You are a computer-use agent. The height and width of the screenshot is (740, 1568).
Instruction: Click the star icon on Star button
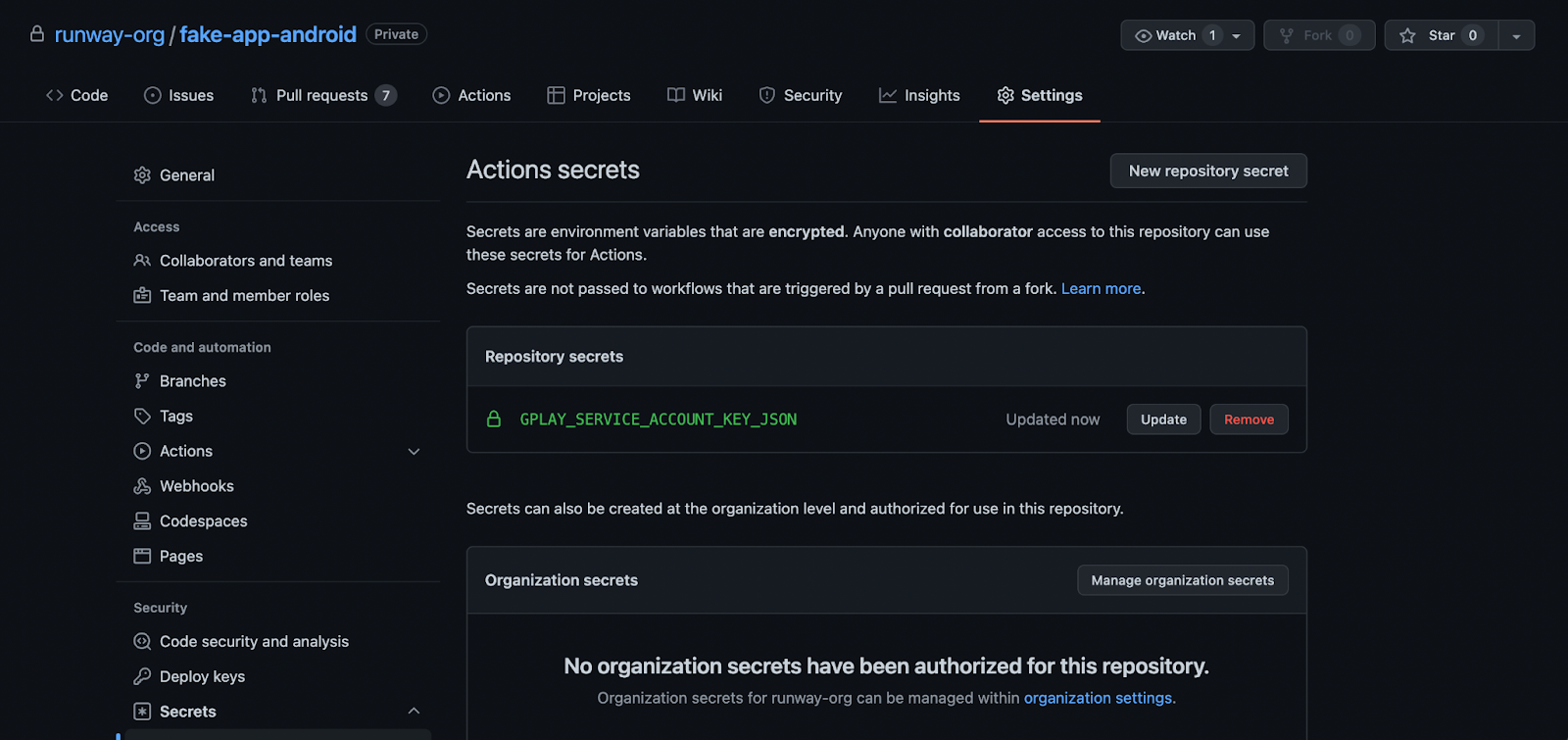[x=1408, y=35]
